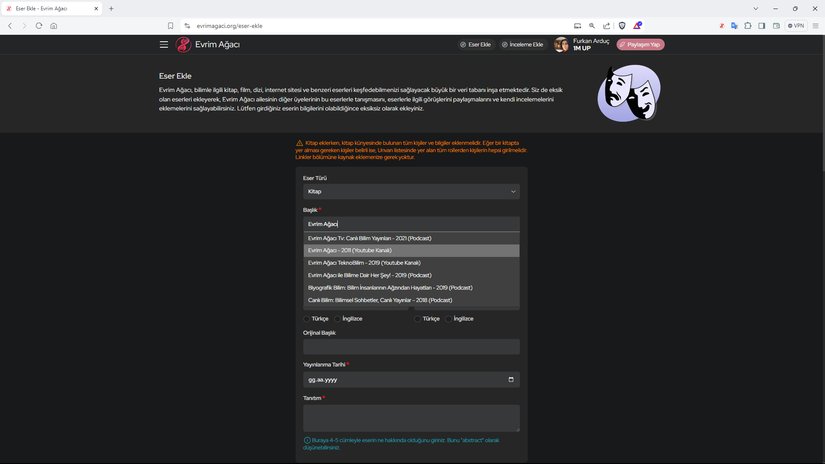
Task: Bookmark this page using the bookmark icon
Action: [171, 25]
